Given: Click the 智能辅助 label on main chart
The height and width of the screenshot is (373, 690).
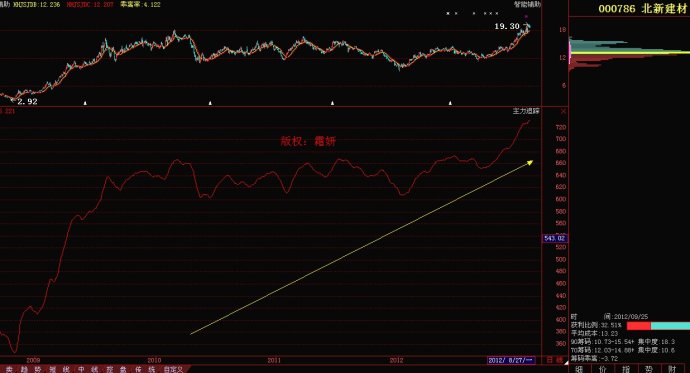Looking at the screenshot, I should tap(527, 4).
